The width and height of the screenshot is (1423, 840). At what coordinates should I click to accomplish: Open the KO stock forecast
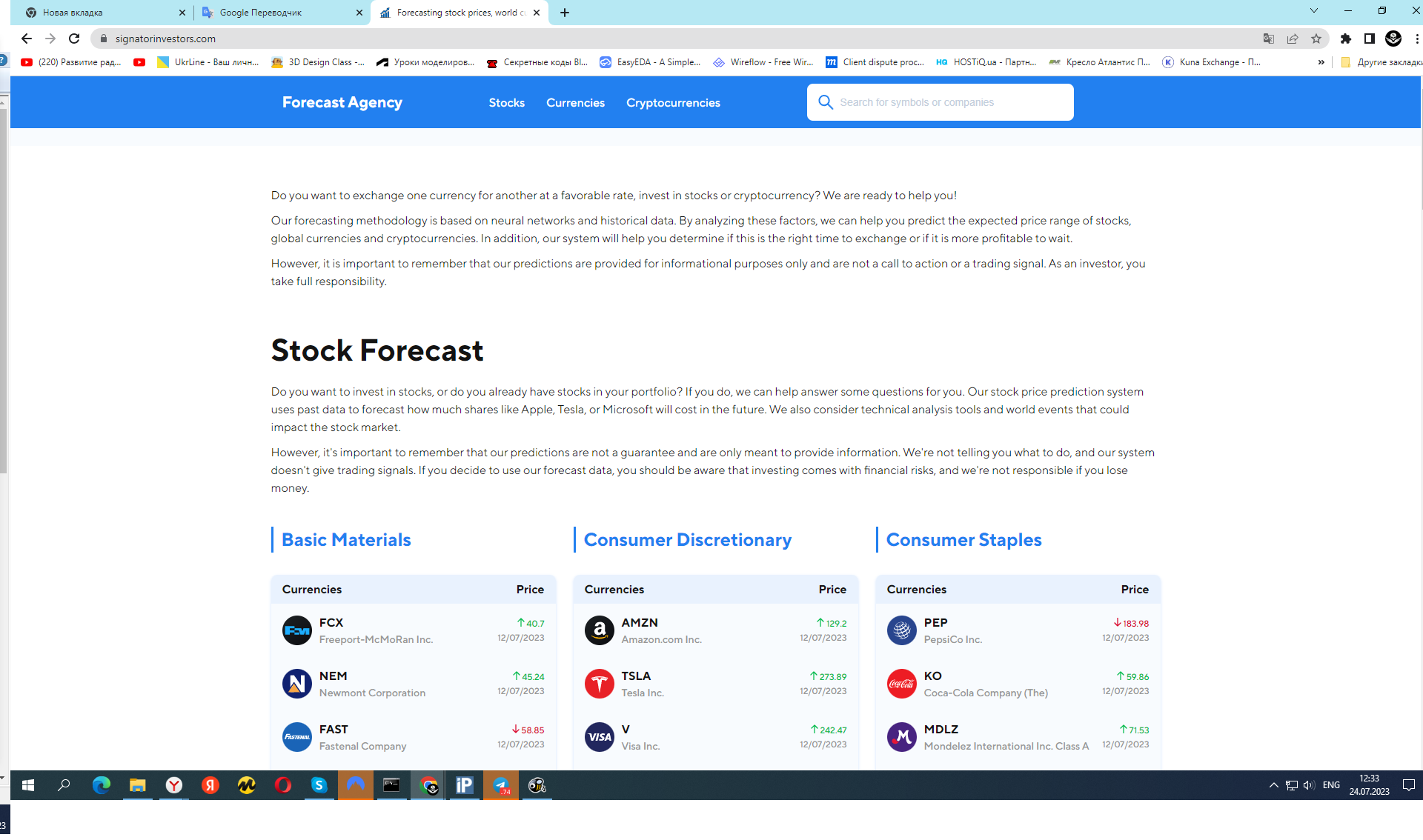(1018, 684)
